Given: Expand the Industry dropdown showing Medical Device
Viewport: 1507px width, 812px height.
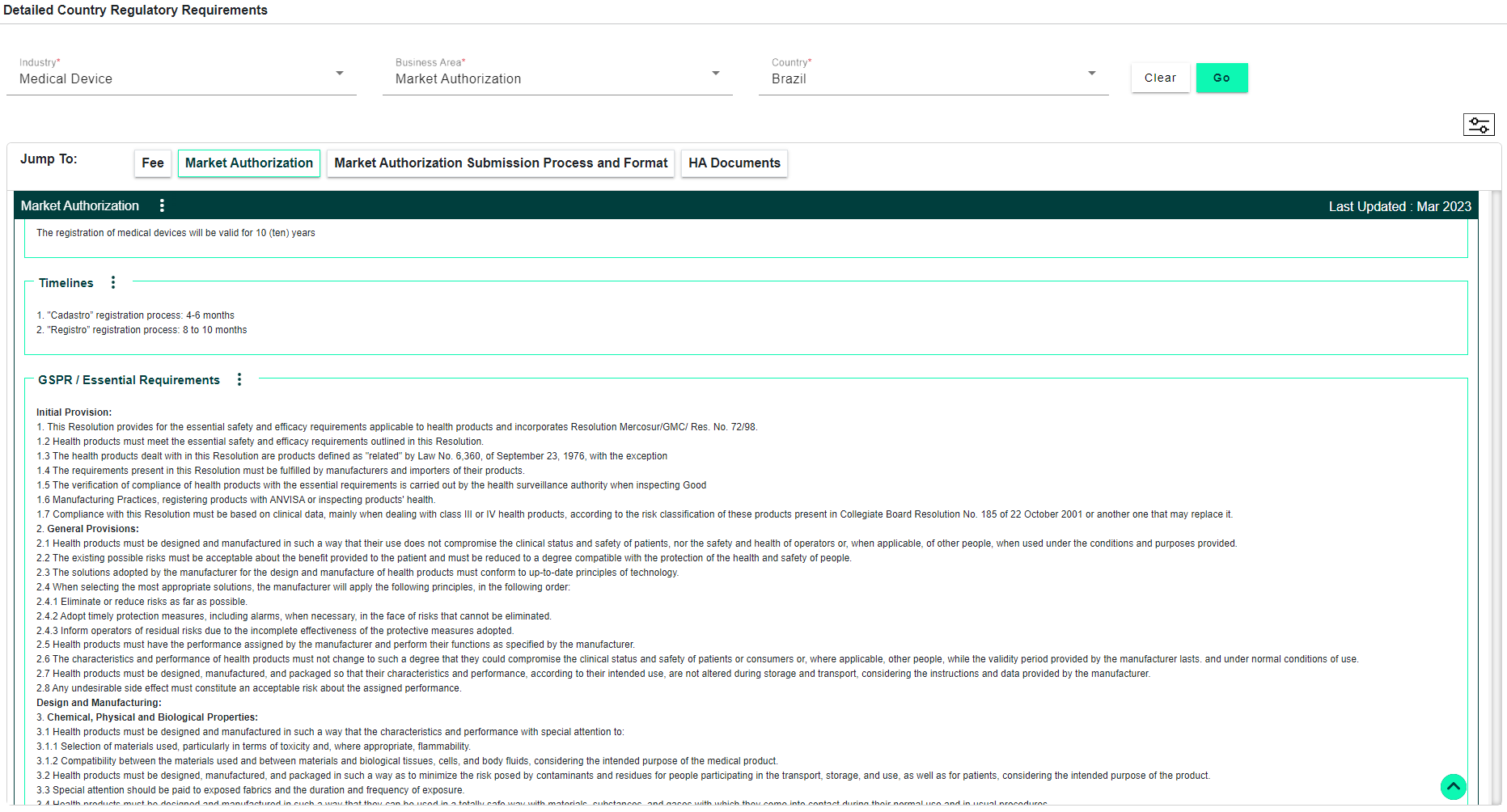Looking at the screenshot, I should pos(181,78).
